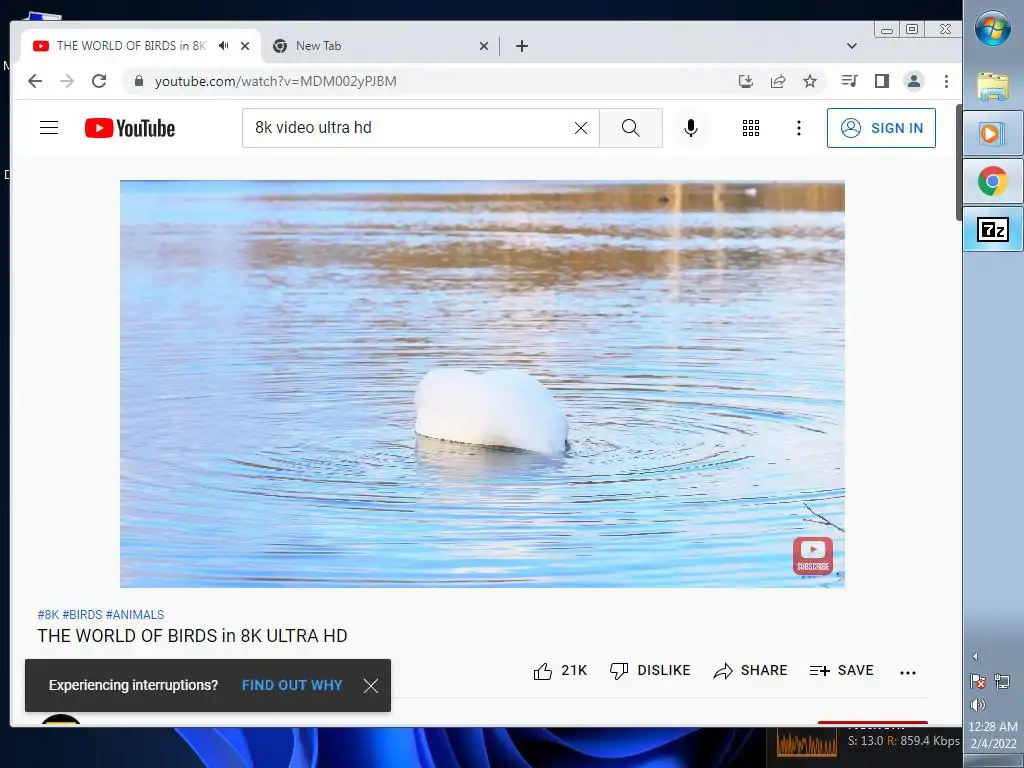The image size is (1024, 768).
Task: Open more actions ellipsis menu
Action: coord(908,672)
